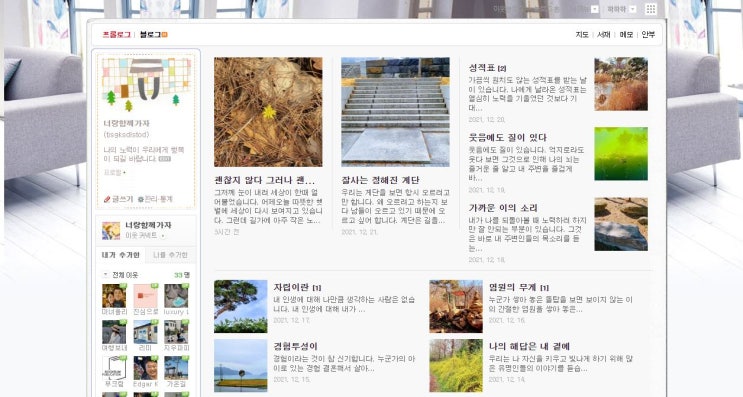Click the date 2021. 12. 17.
Image resolution: width=743 pixels, height=397 pixels.
coord(291,321)
